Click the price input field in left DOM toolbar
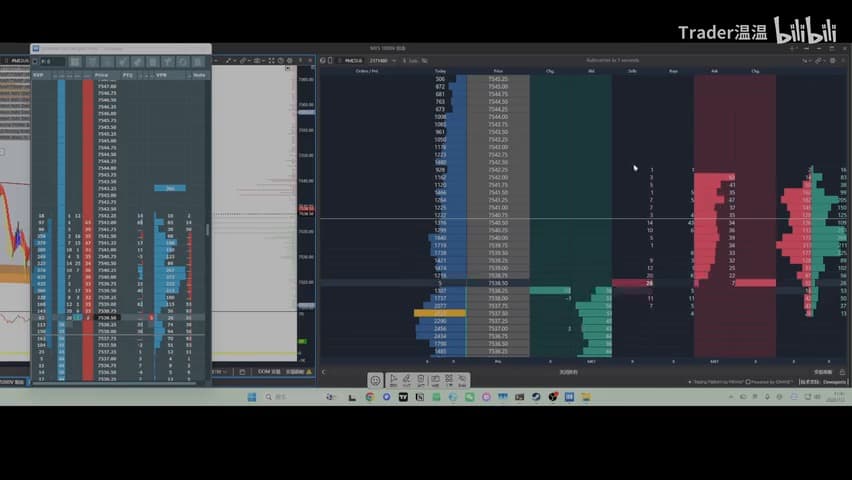This screenshot has height=480, width=852. (53, 61)
